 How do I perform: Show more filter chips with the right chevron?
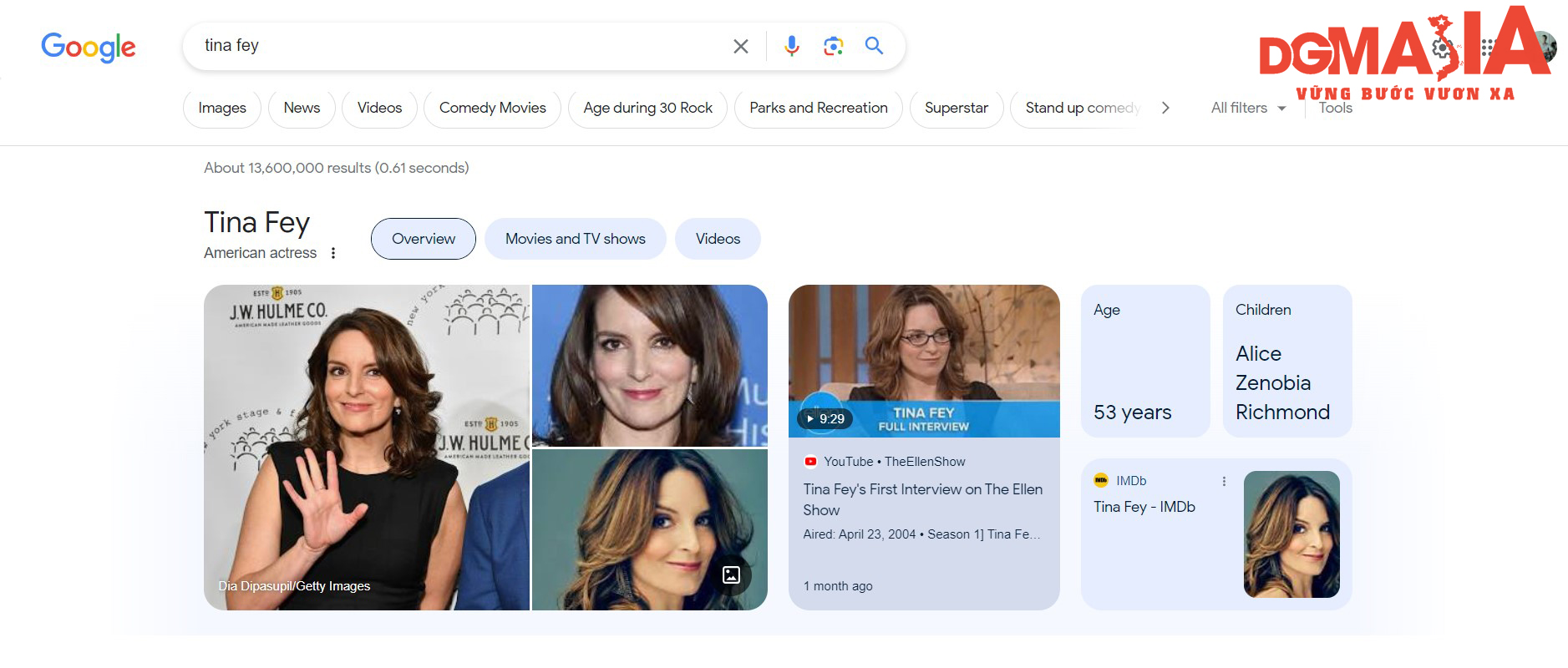pos(1165,108)
